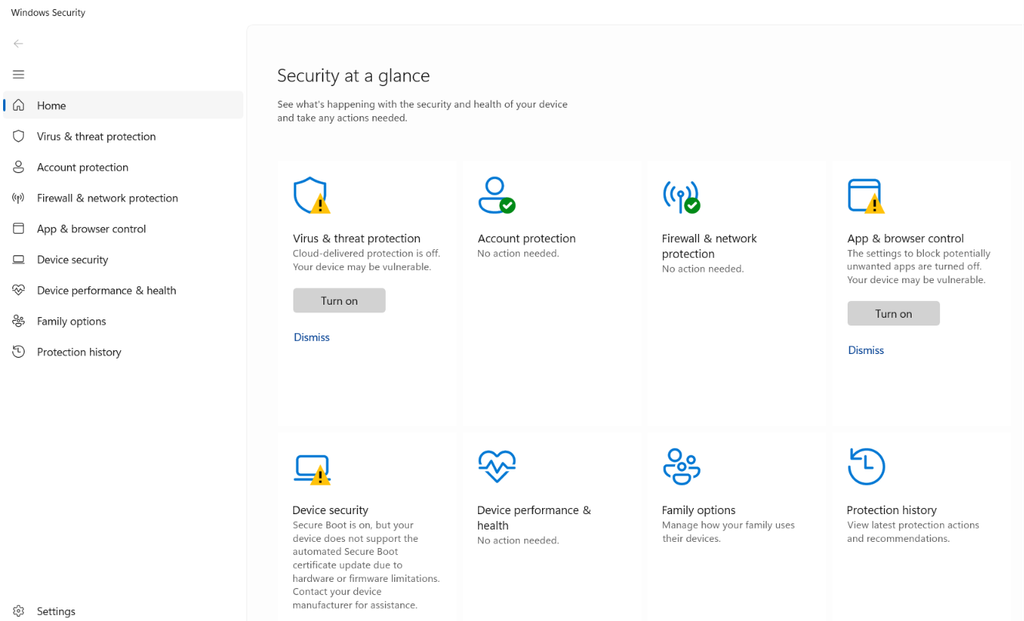Open the Account protection tile icon with checkmark
Screen dimensions: 1024x621
coord(496,195)
